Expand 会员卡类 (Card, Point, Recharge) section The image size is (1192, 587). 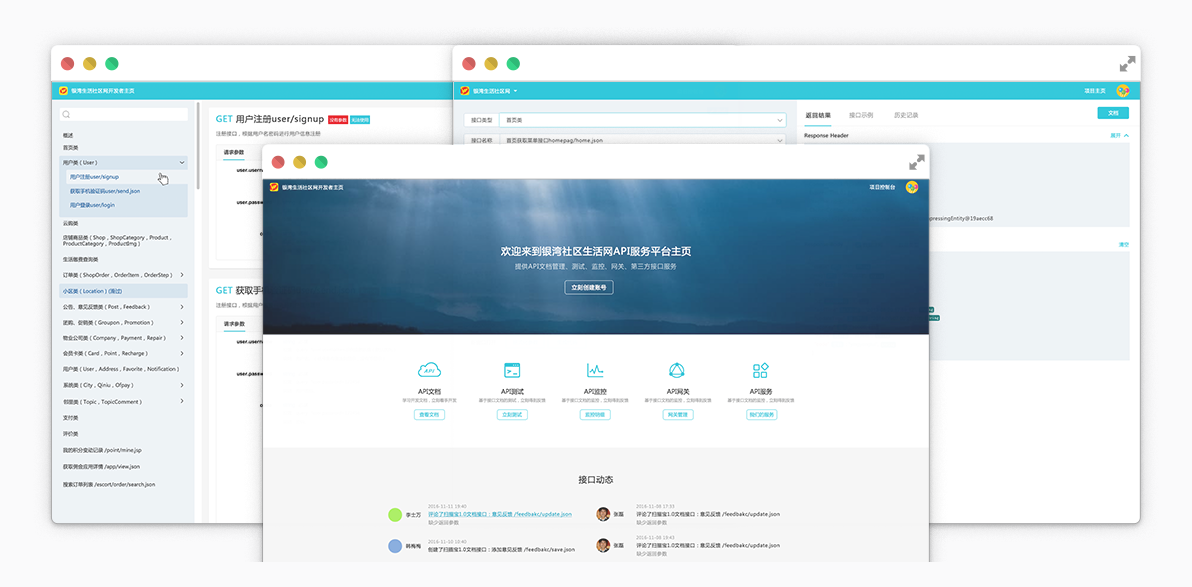[x=182, y=354]
